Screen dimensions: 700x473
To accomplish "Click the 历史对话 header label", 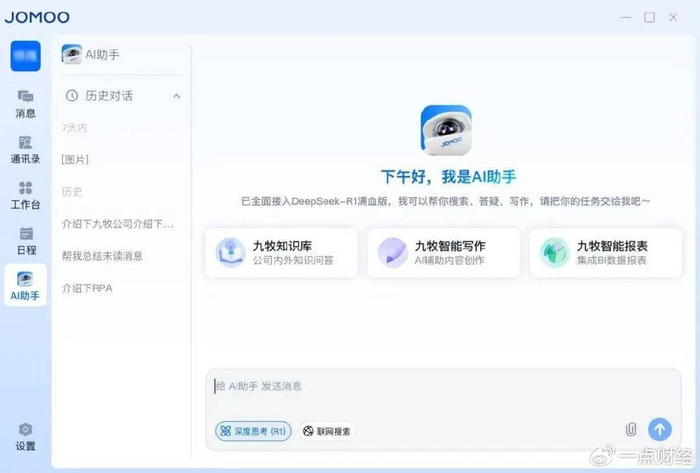I will point(109,95).
